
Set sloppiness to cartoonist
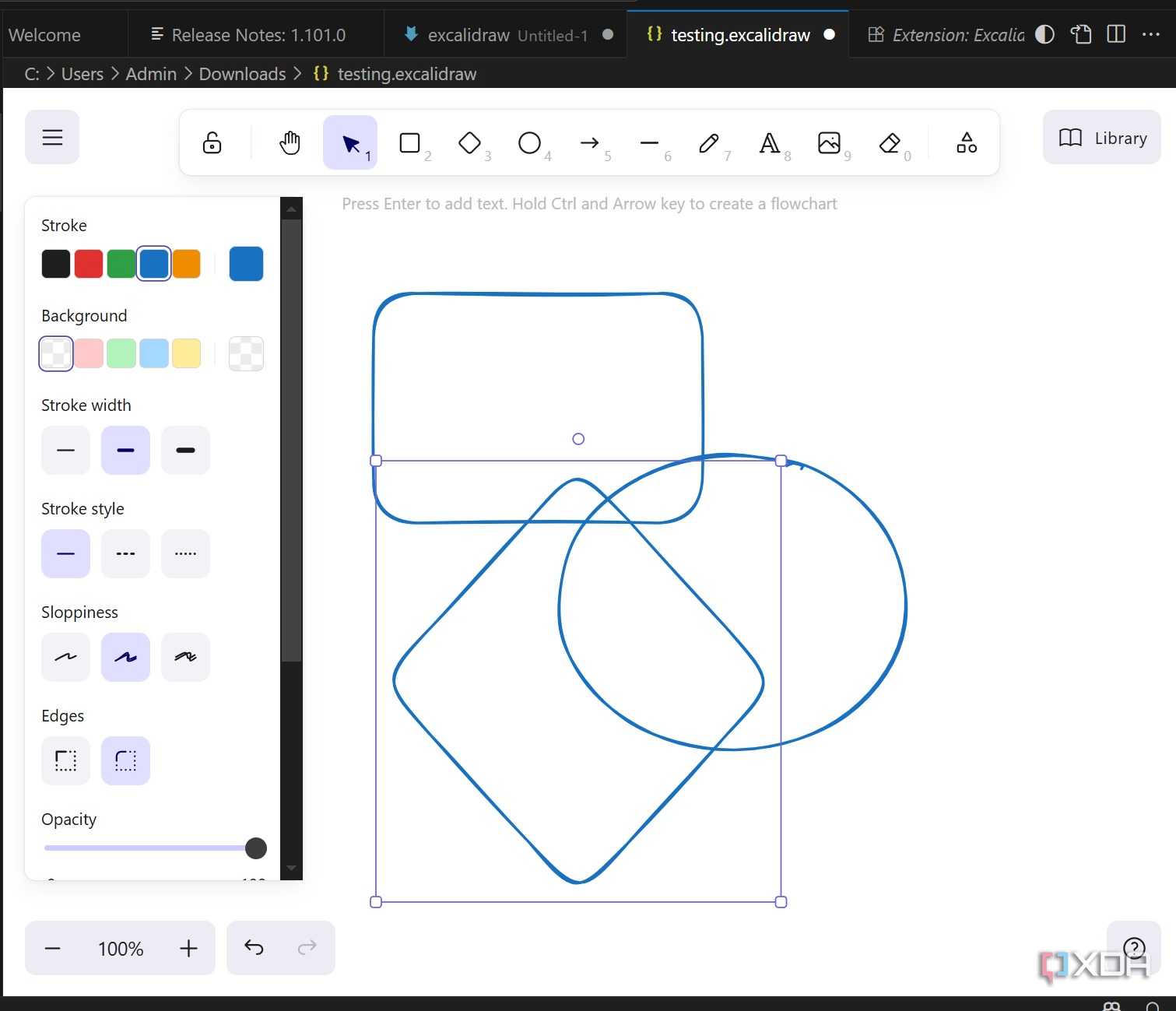click(x=185, y=657)
